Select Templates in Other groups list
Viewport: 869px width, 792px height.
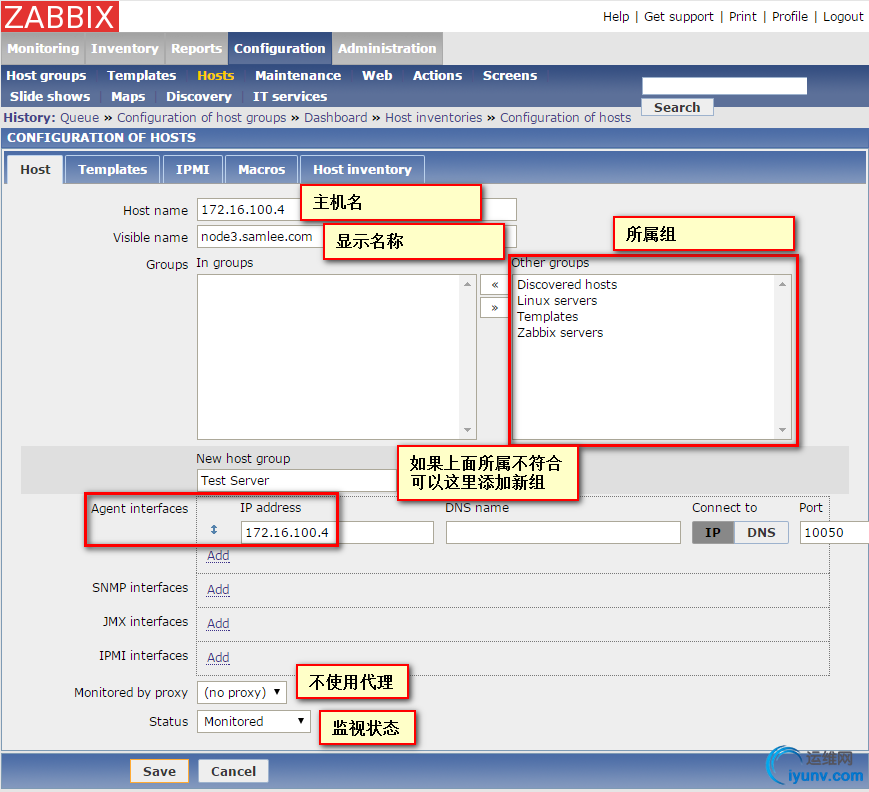[547, 316]
